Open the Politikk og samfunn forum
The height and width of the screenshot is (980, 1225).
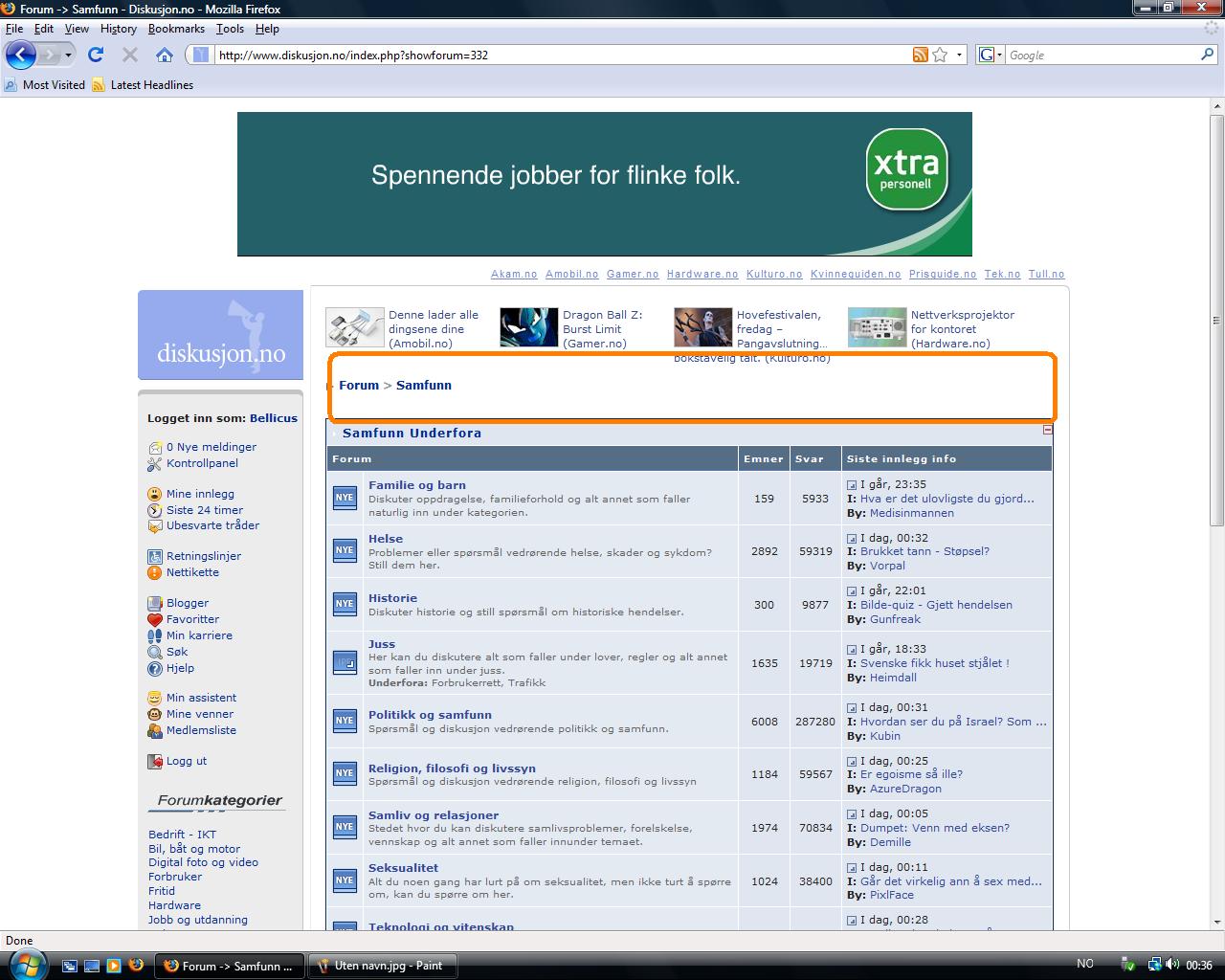(430, 715)
